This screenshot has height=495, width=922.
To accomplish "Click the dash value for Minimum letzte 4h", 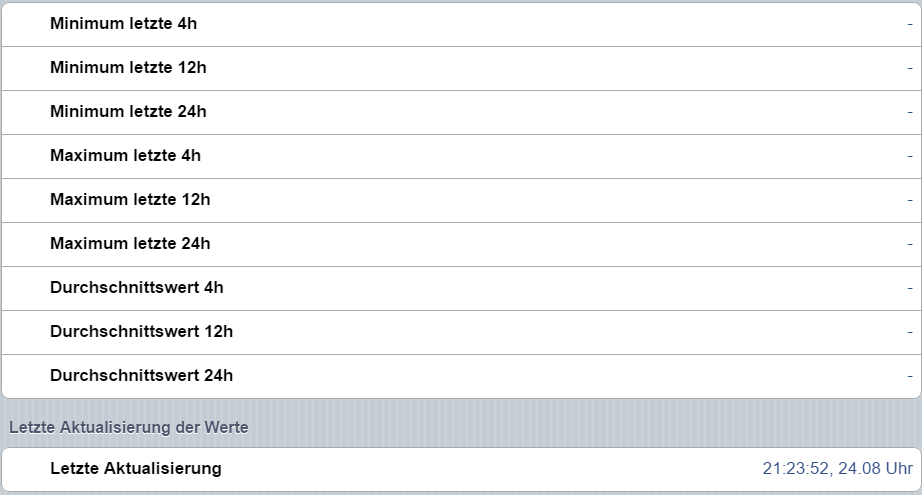I will [x=910, y=24].
